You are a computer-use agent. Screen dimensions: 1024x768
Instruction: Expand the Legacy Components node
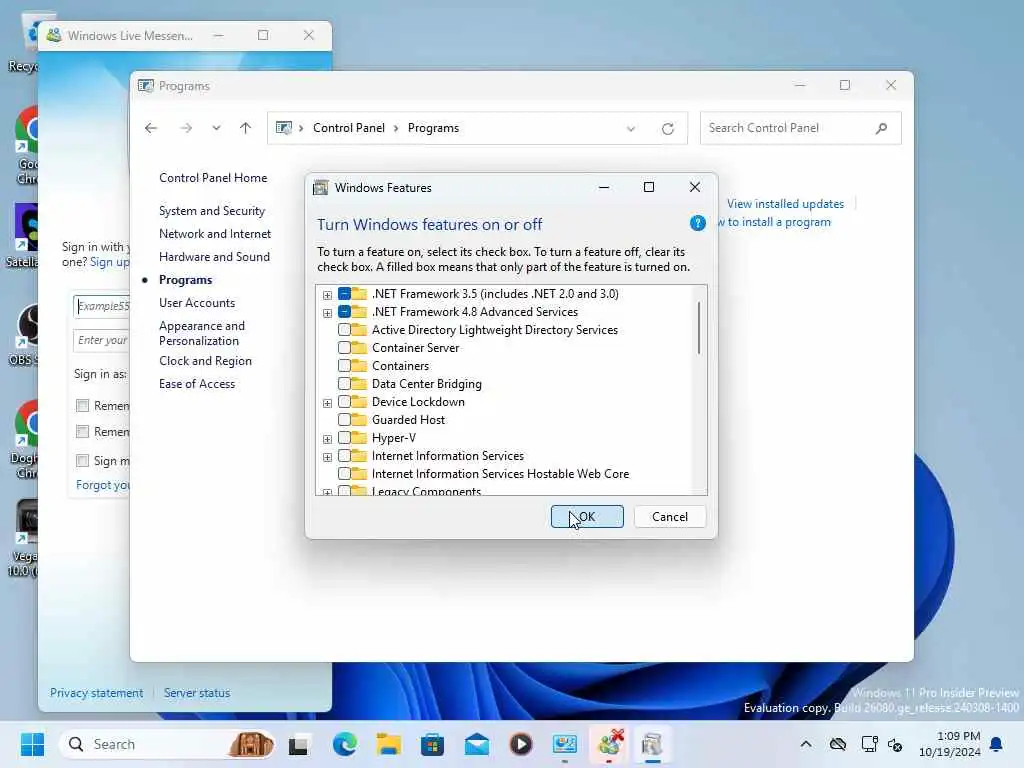coord(327,492)
